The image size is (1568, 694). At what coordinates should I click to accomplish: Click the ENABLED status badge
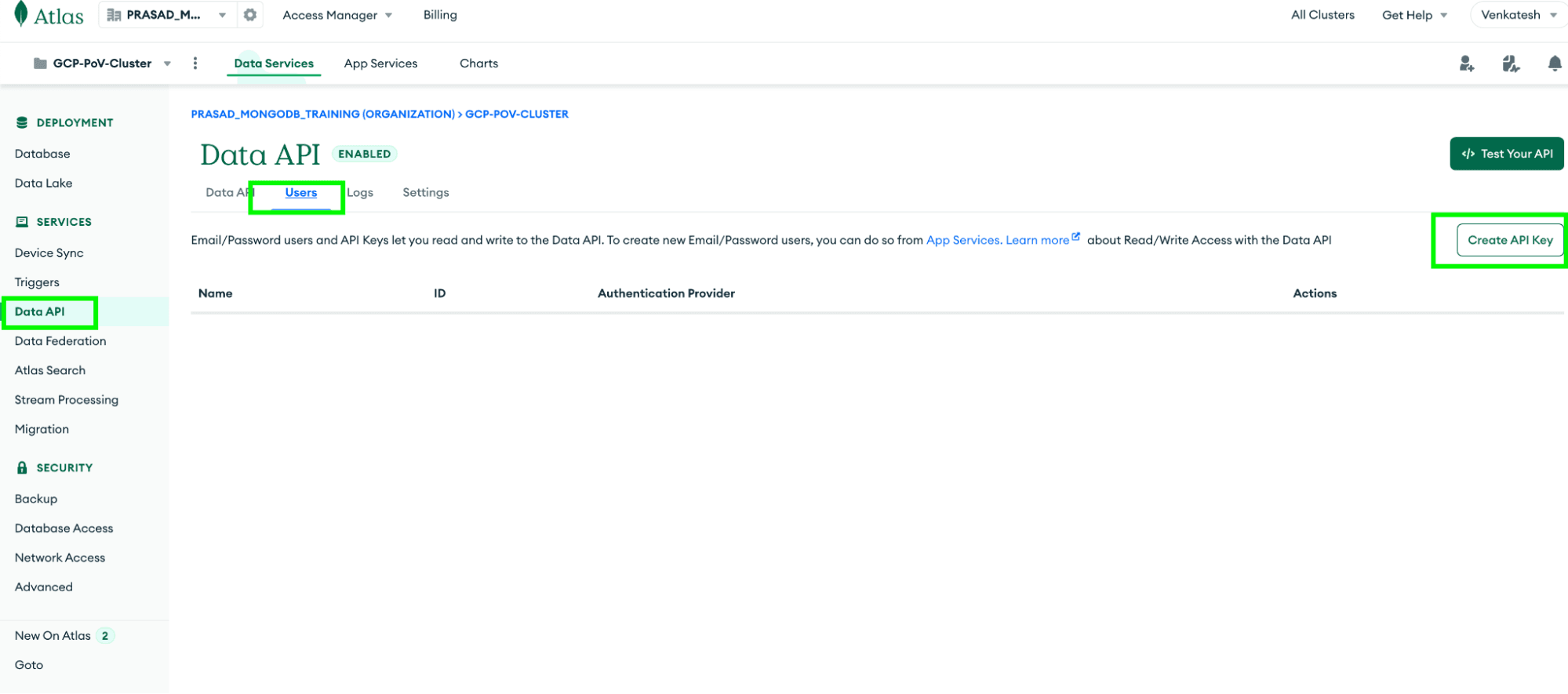tap(365, 154)
